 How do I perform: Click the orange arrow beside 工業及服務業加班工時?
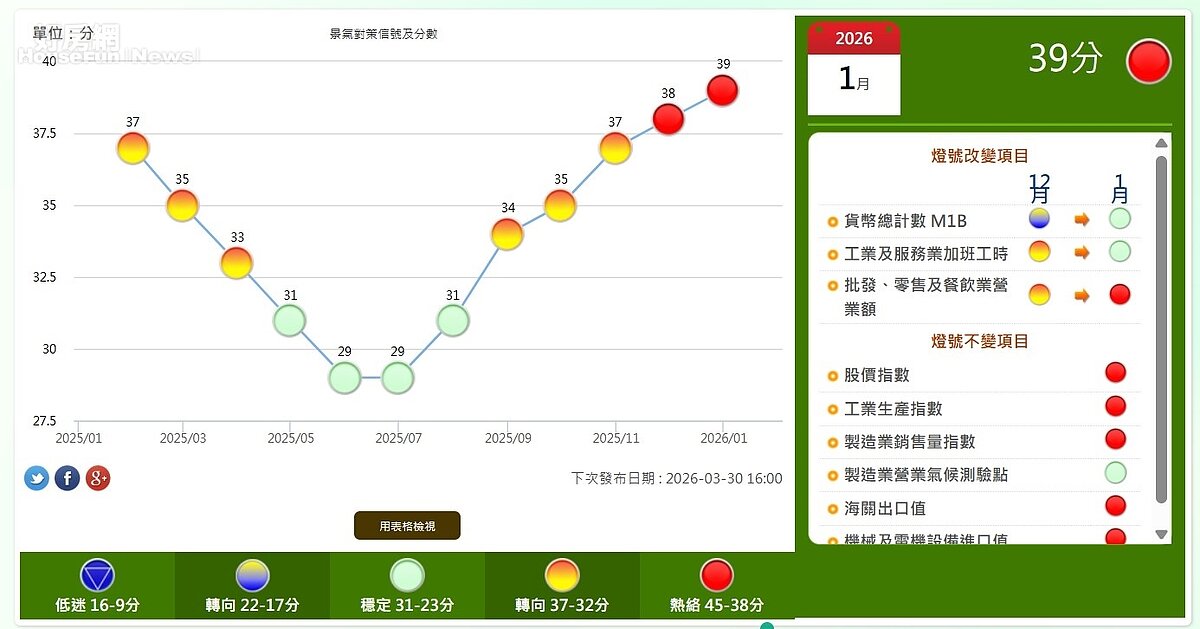[1082, 252]
